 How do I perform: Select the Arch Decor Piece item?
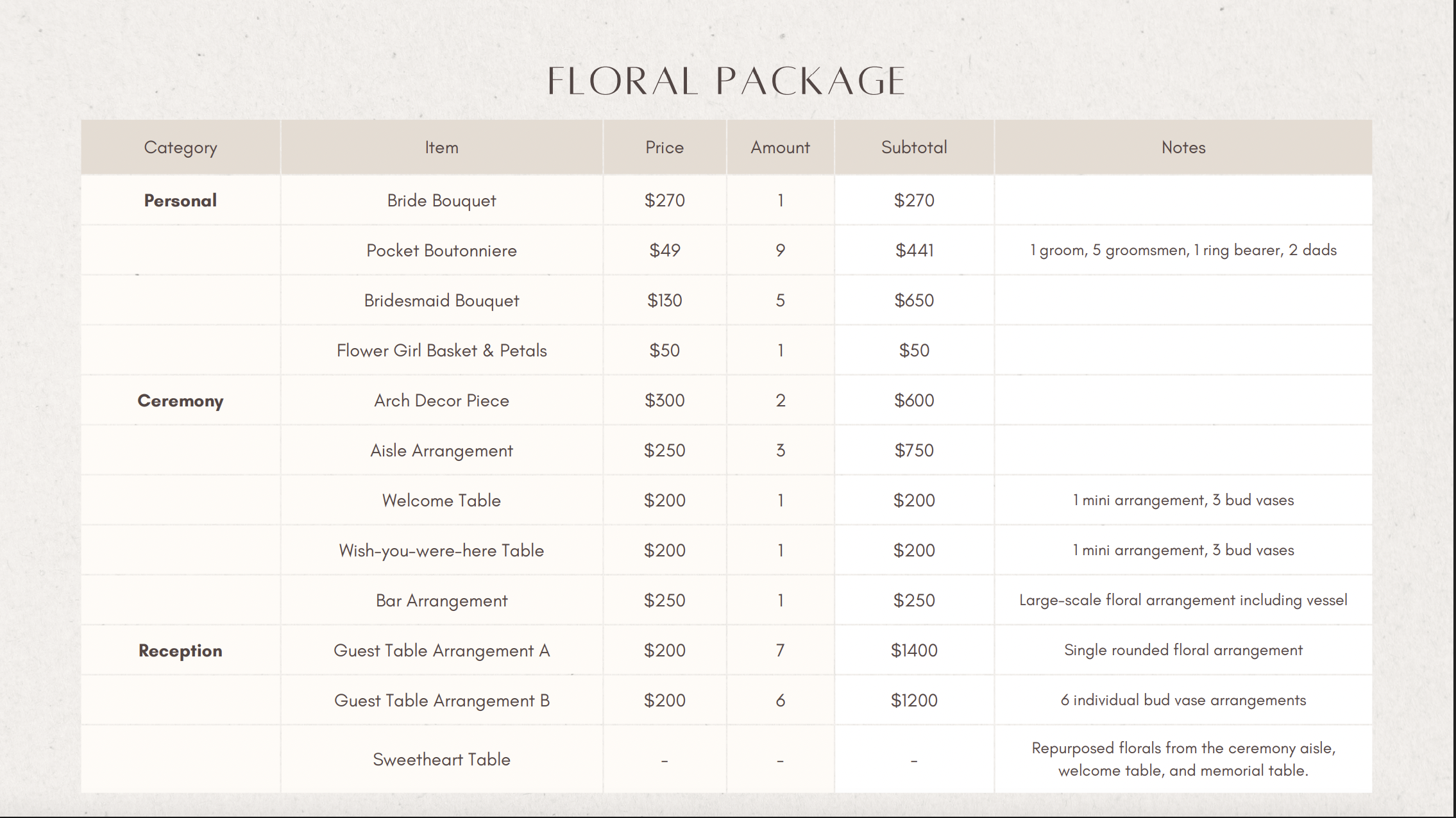coord(441,401)
